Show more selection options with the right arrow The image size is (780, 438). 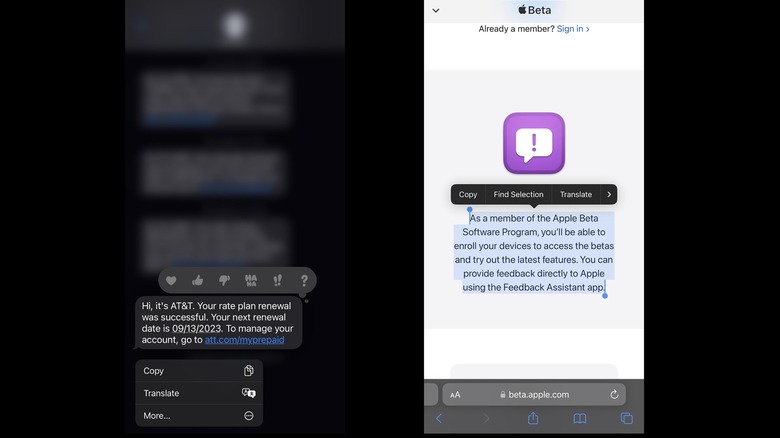click(x=609, y=195)
